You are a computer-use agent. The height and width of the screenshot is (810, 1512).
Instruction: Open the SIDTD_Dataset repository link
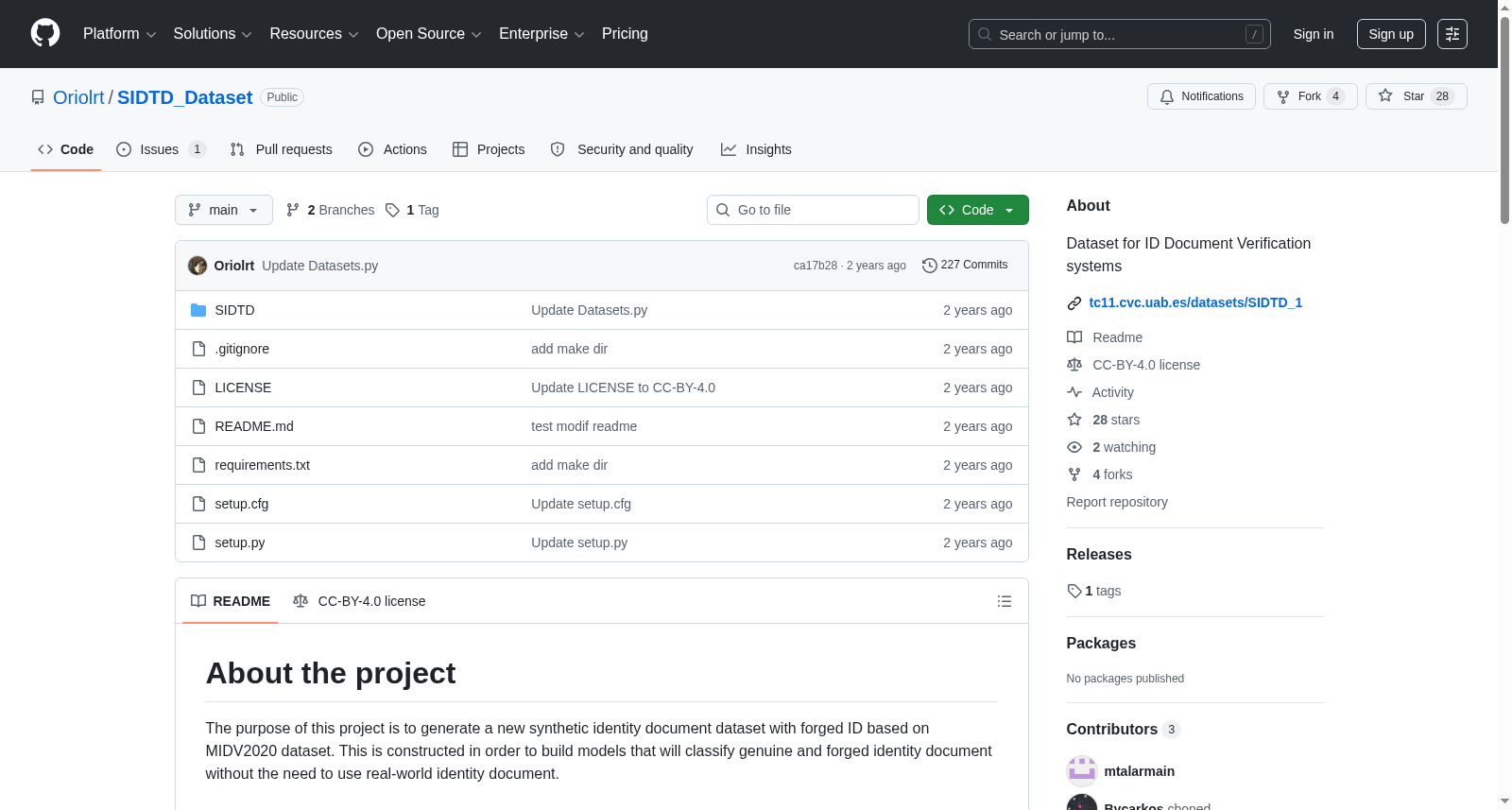click(x=184, y=97)
